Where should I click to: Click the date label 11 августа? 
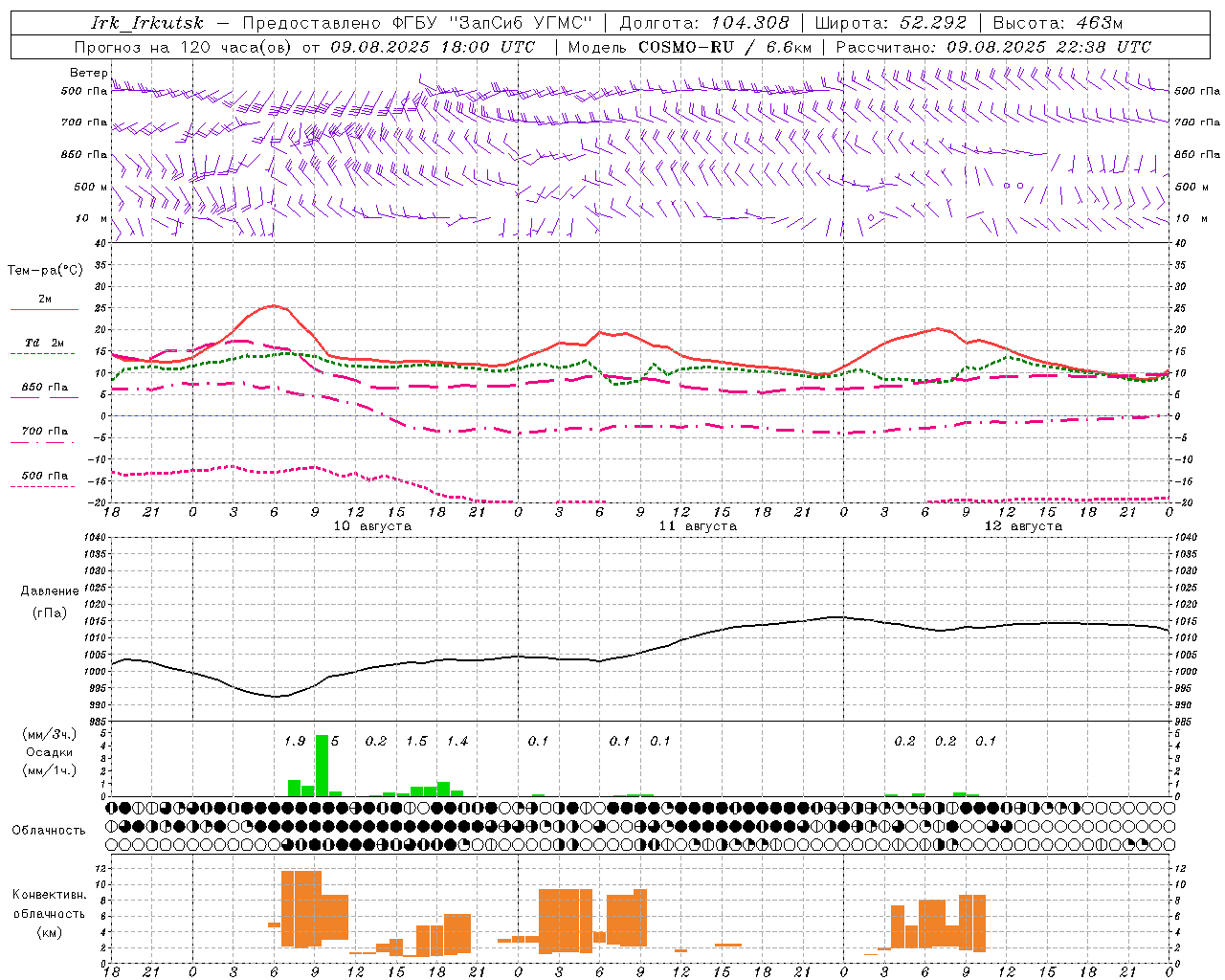pos(698,525)
